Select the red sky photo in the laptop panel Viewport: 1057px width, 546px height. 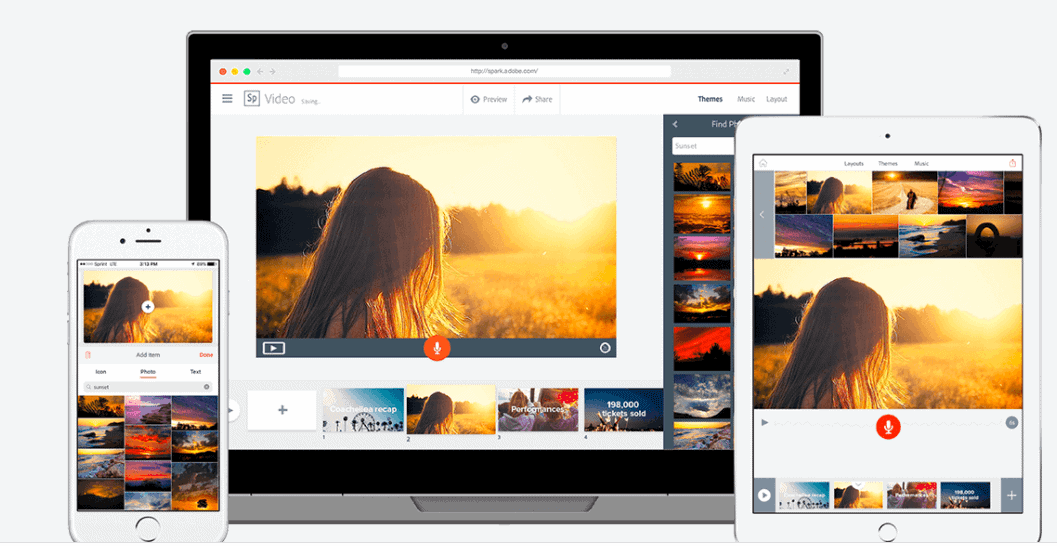point(702,348)
